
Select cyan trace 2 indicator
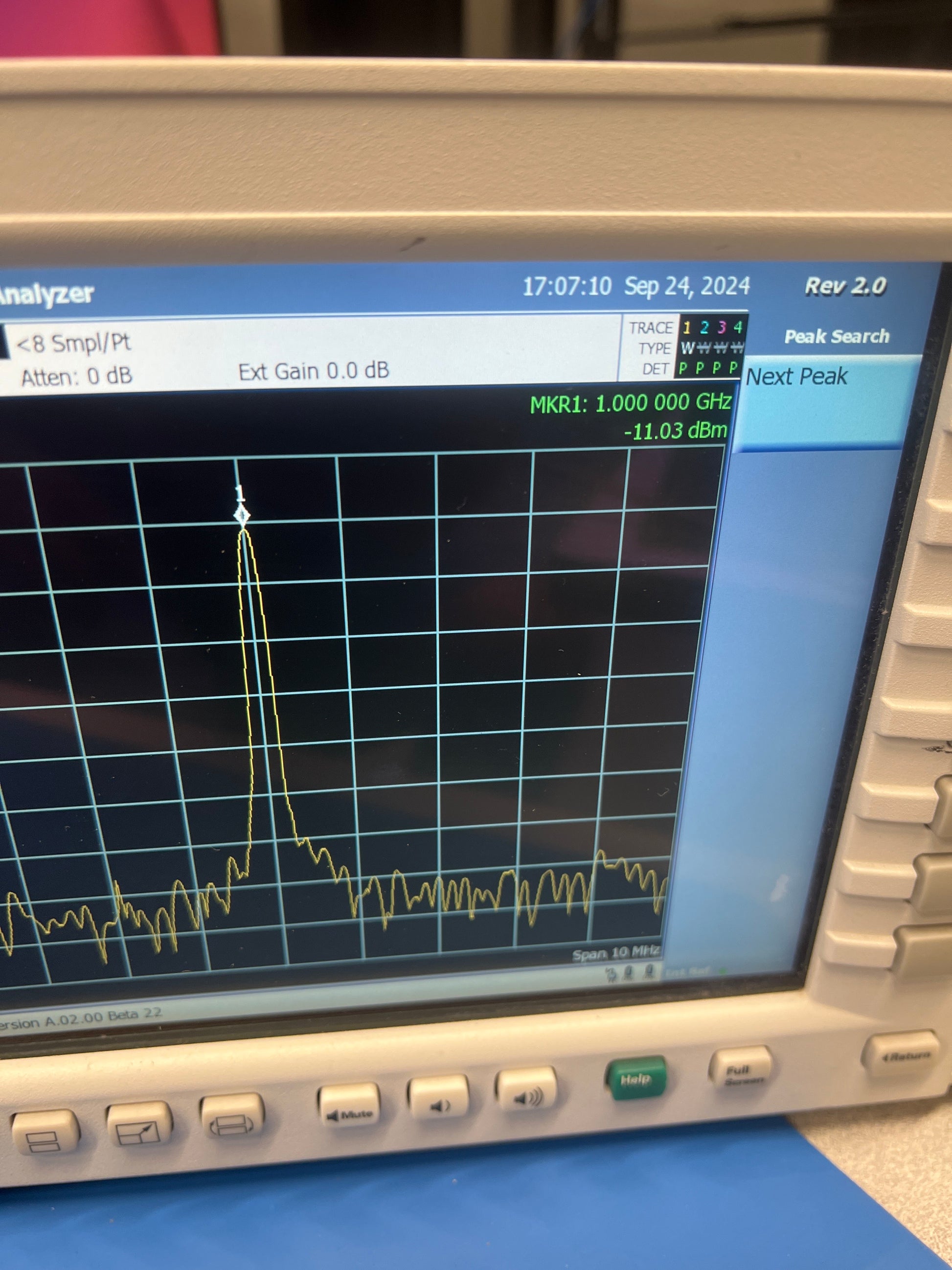[x=704, y=328]
